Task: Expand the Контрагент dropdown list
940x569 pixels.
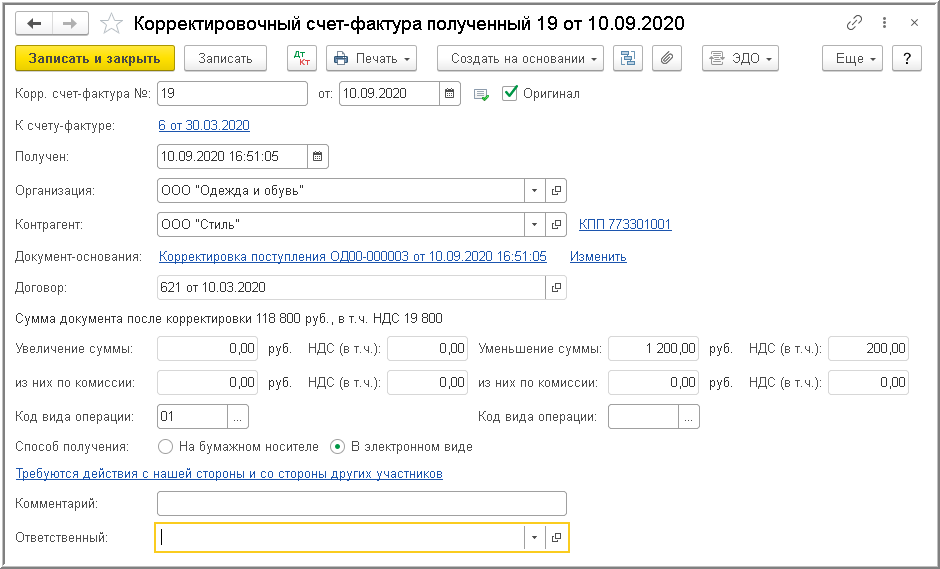Action: (534, 224)
